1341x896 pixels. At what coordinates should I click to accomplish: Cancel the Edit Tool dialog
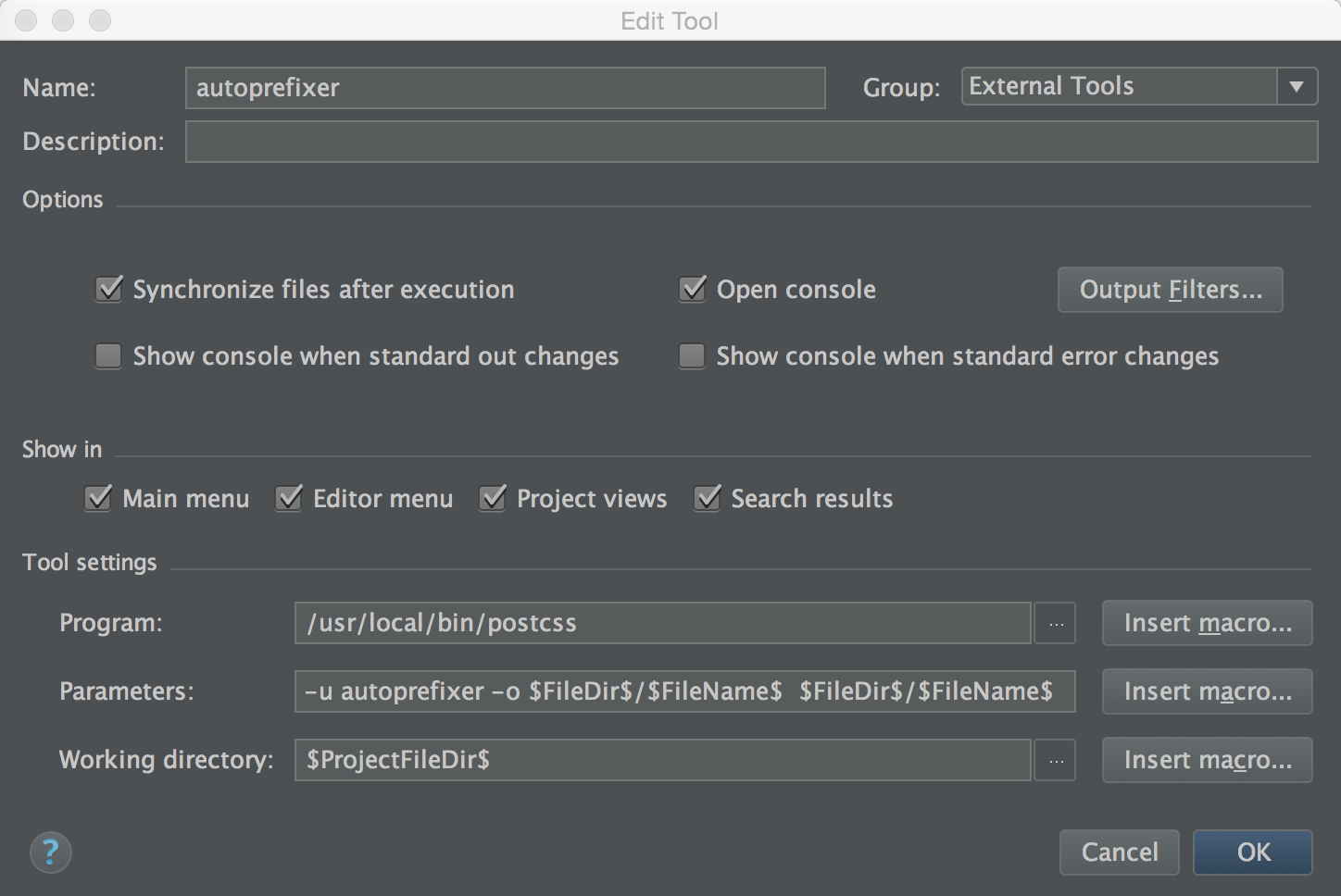[1119, 852]
